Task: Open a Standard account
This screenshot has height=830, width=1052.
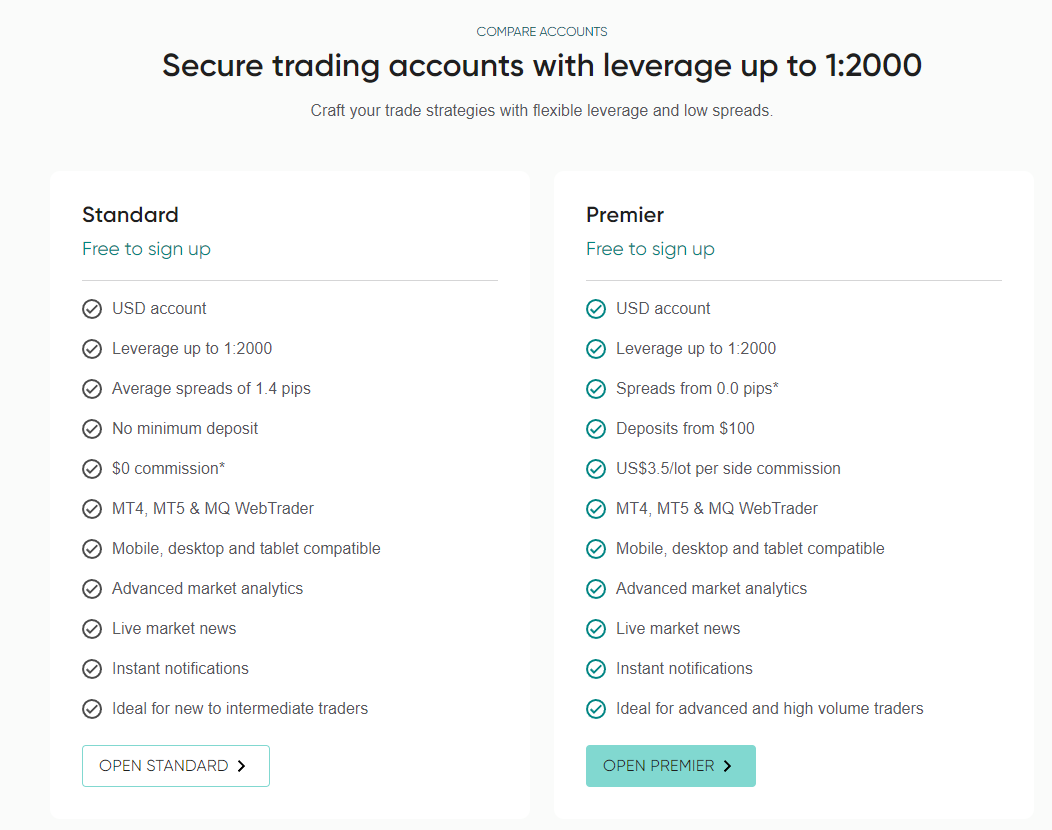Action: (176, 766)
